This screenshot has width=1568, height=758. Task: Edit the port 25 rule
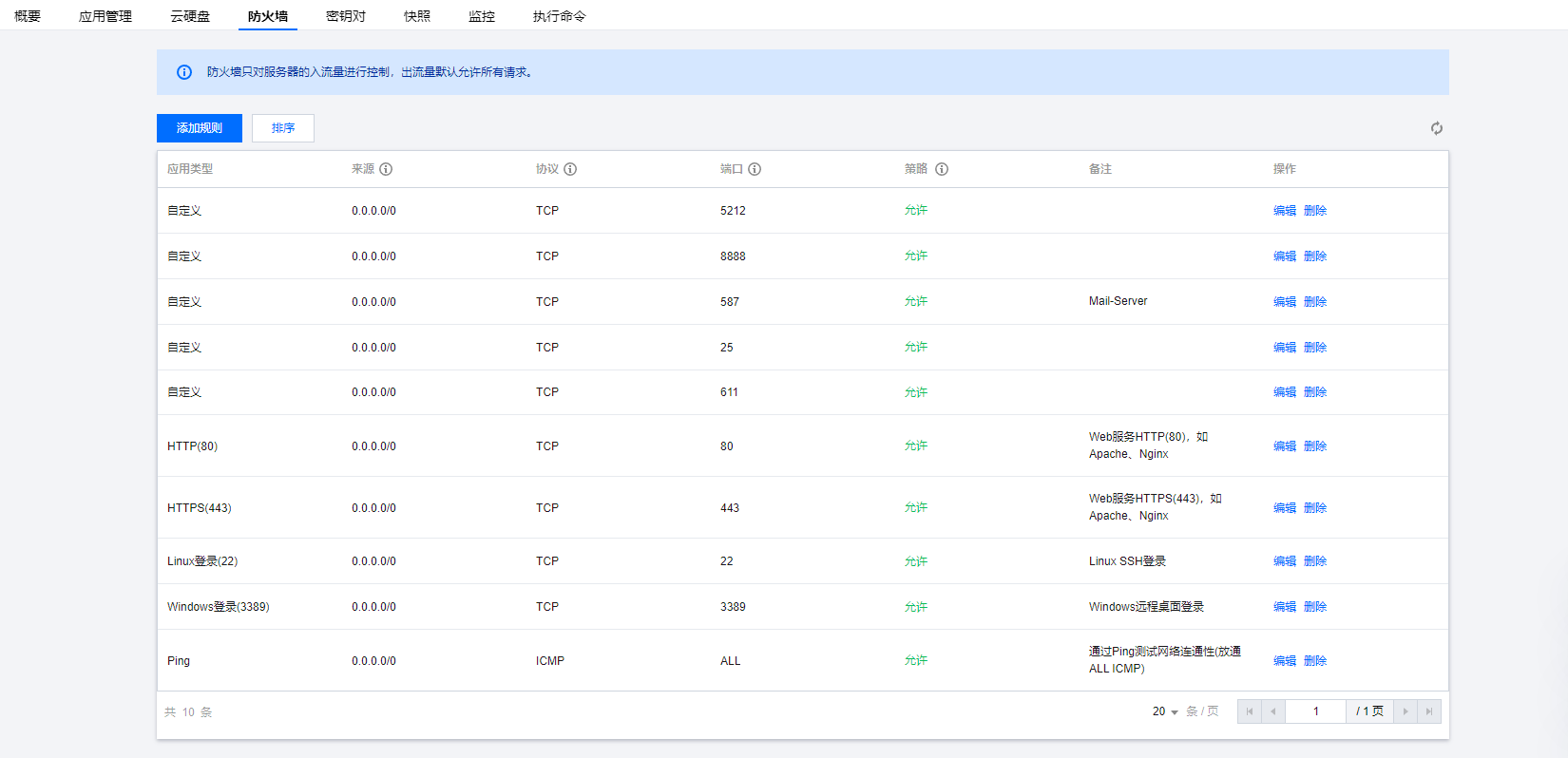1285,348
